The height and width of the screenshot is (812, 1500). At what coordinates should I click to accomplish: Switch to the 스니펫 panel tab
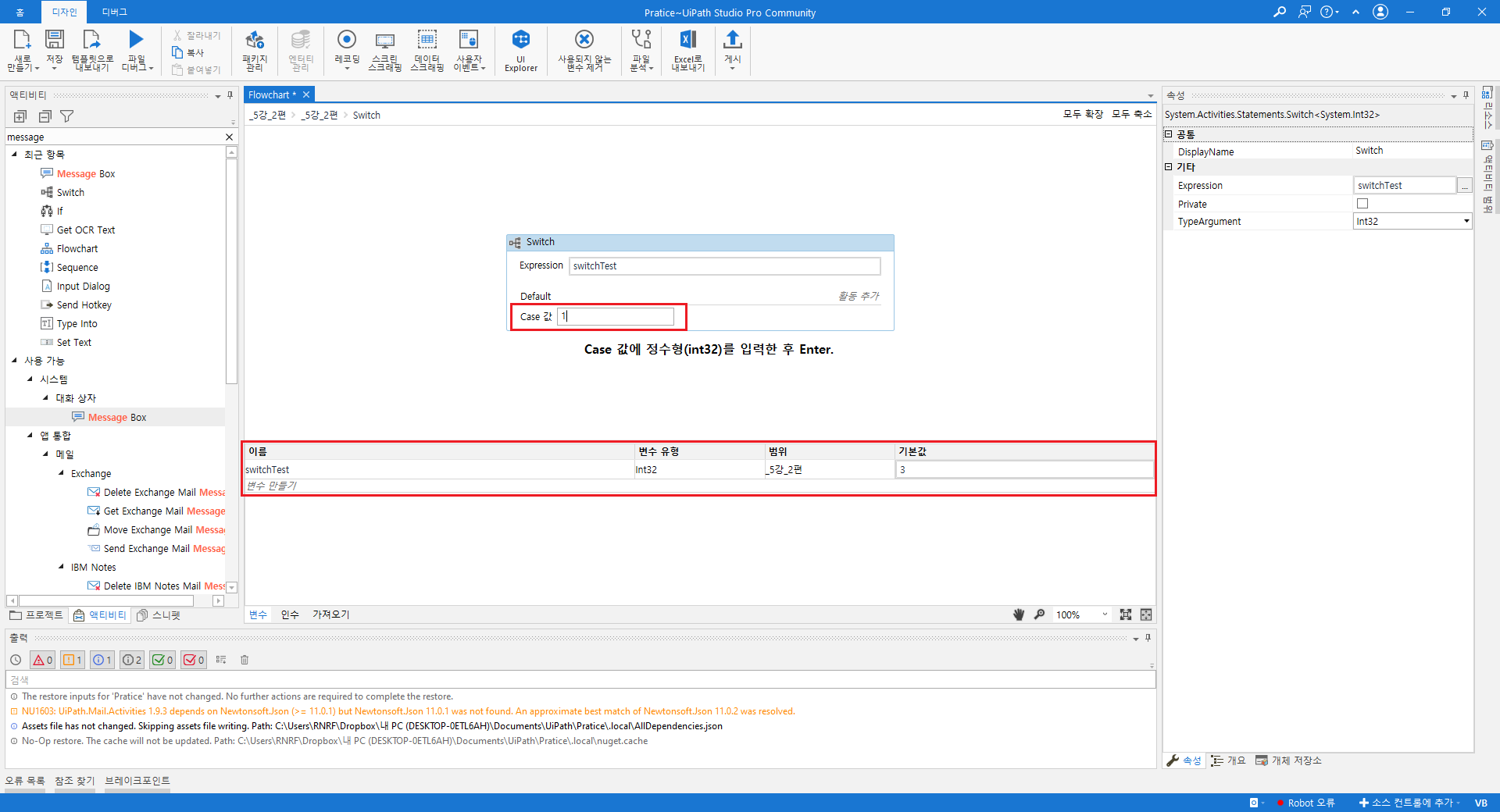[x=159, y=615]
